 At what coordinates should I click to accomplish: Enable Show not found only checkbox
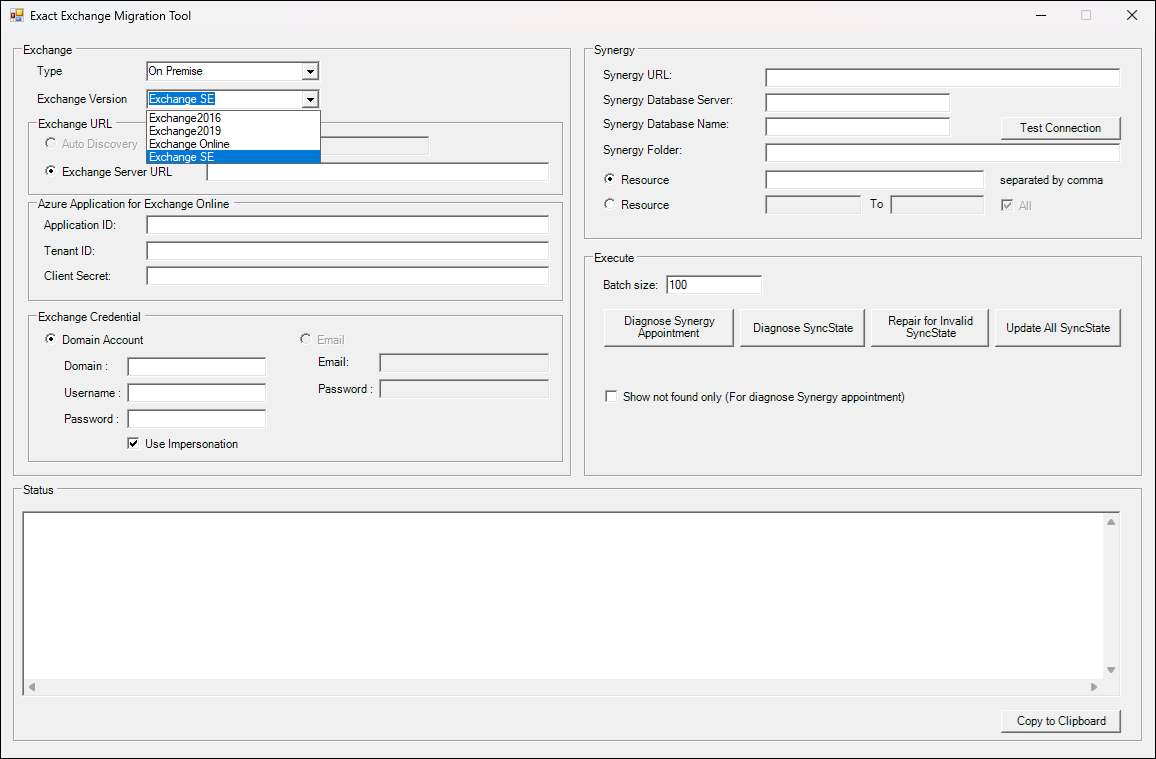(x=611, y=397)
